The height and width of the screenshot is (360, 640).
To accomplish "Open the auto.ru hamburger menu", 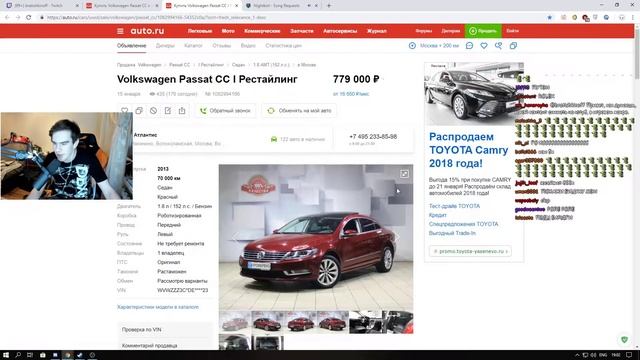I will [x=120, y=31].
